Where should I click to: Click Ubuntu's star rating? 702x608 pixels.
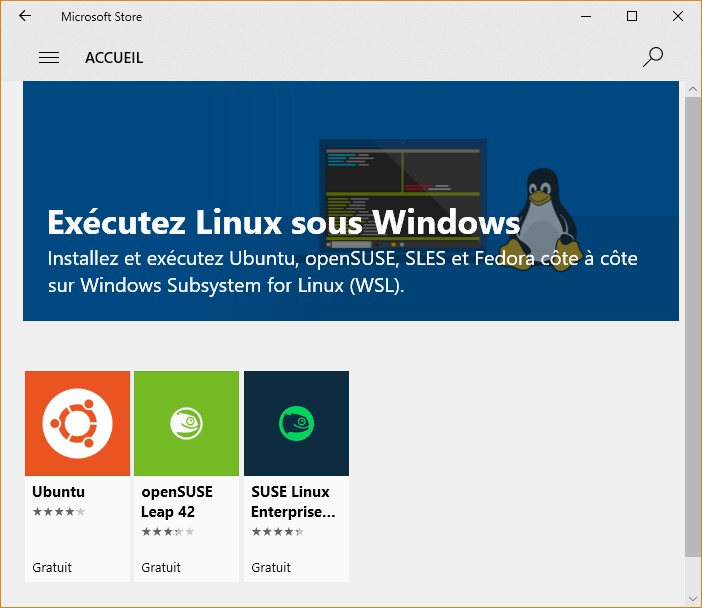[x=59, y=512]
